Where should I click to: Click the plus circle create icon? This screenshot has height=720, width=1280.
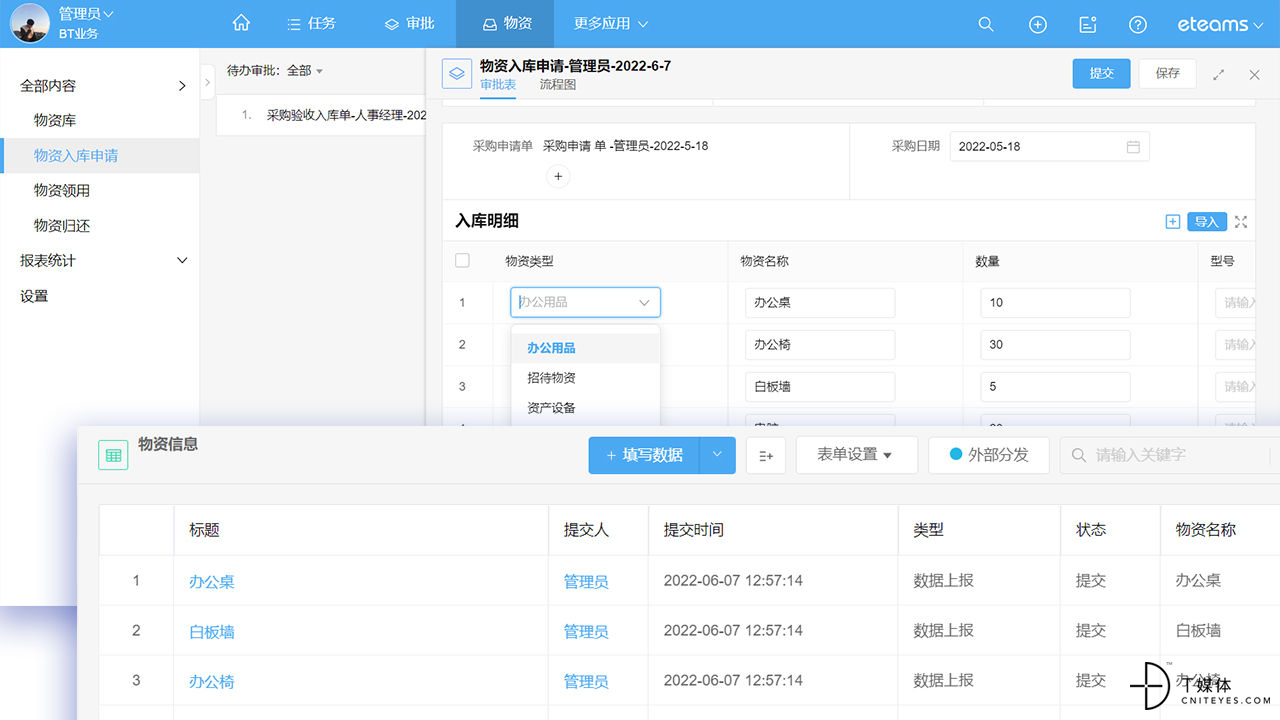pyautogui.click(x=1038, y=25)
